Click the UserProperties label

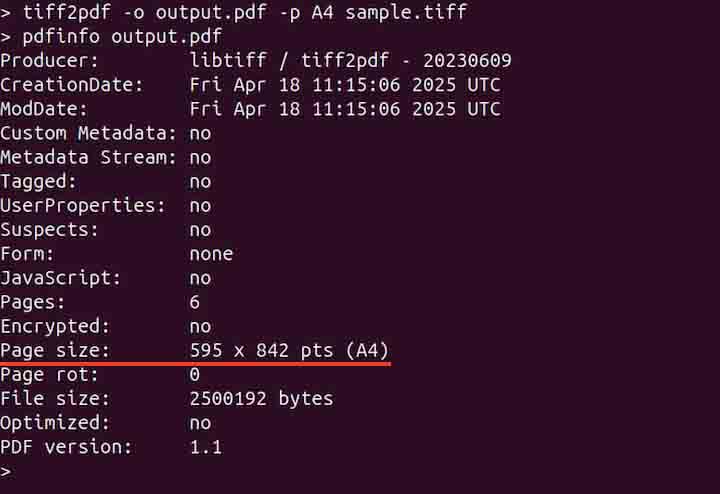pyautogui.click(x=82, y=205)
